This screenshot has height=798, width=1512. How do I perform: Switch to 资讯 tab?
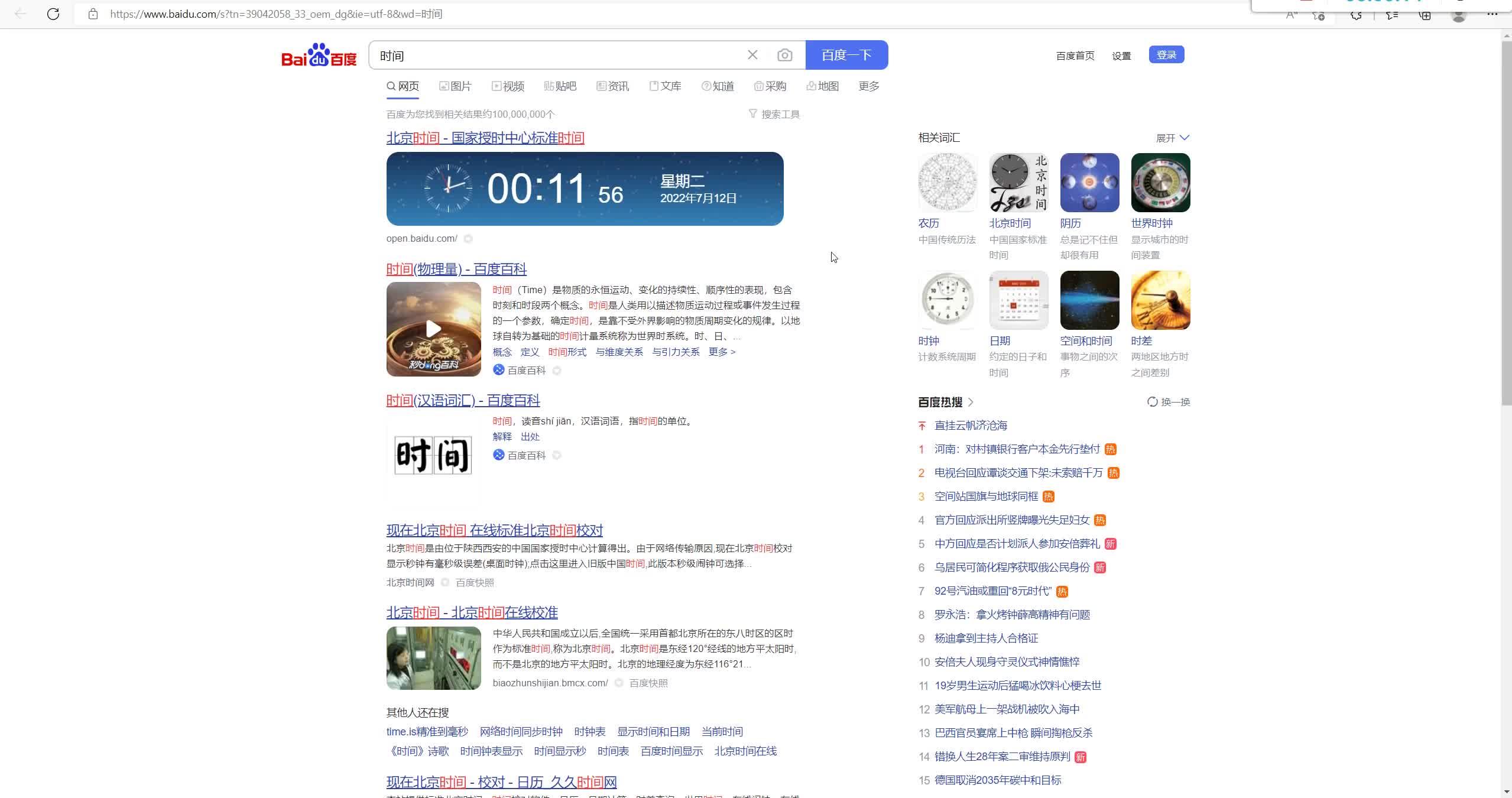tap(612, 86)
